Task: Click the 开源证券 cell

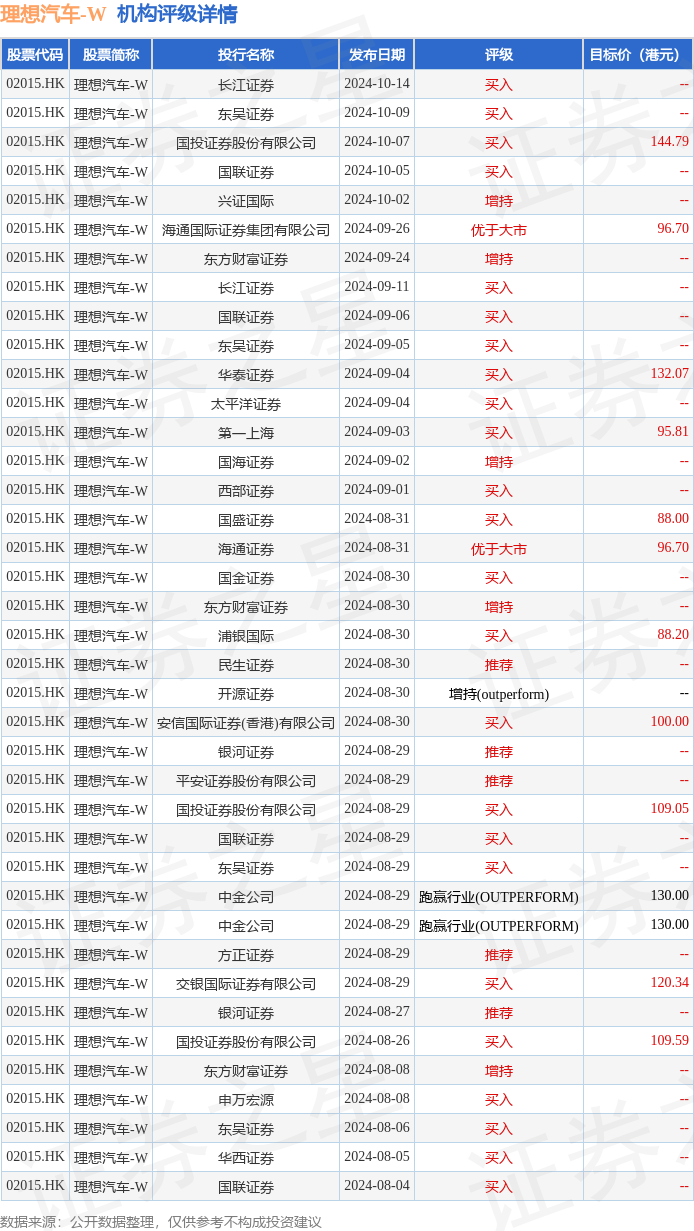Action: [x=246, y=693]
